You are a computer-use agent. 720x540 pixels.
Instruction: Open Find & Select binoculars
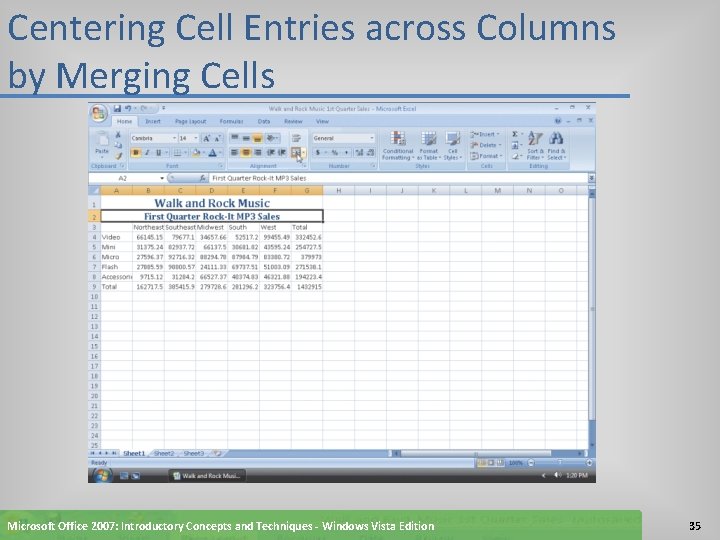(556, 146)
